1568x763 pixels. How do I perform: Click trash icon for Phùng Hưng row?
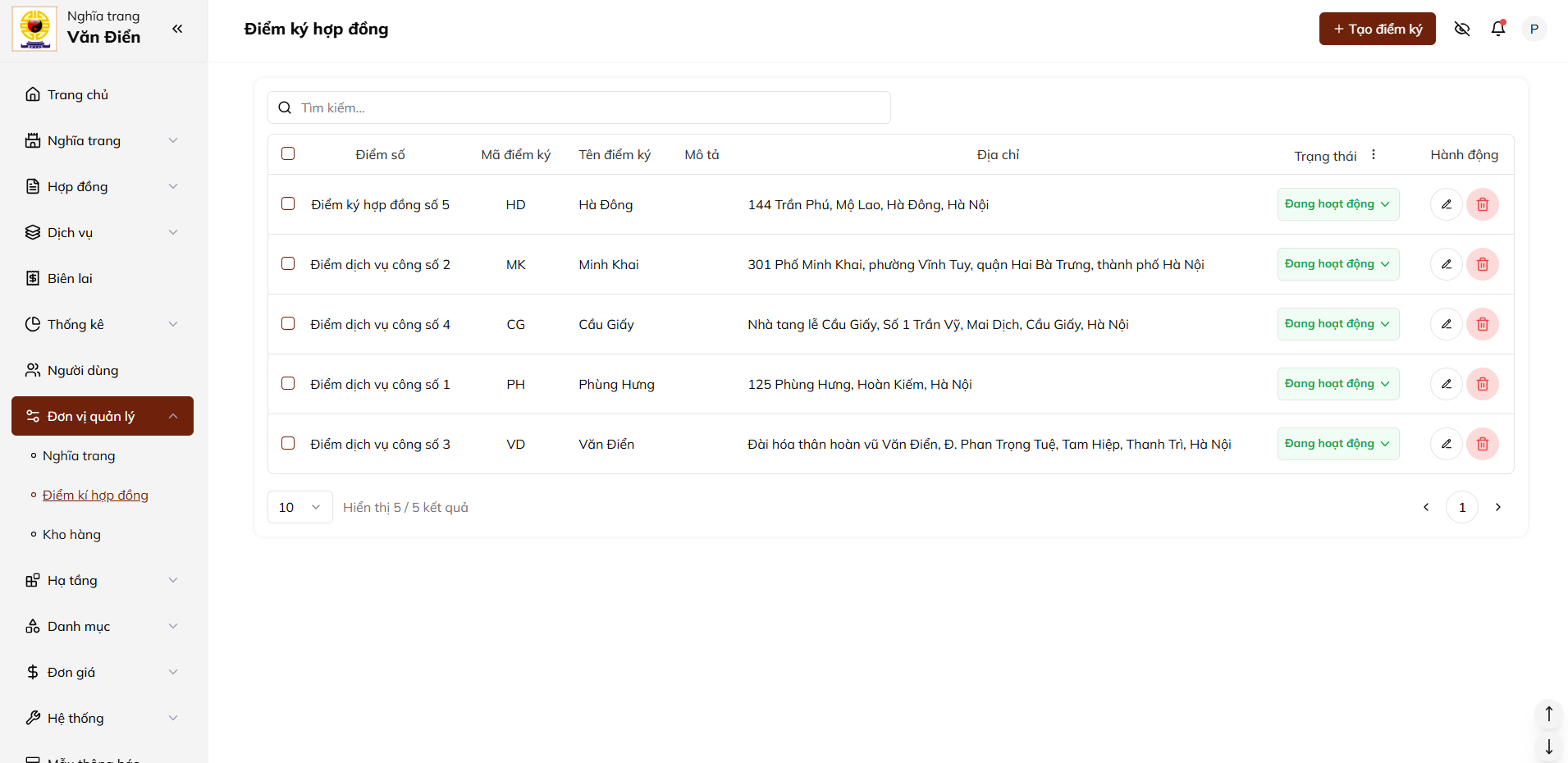(x=1482, y=384)
